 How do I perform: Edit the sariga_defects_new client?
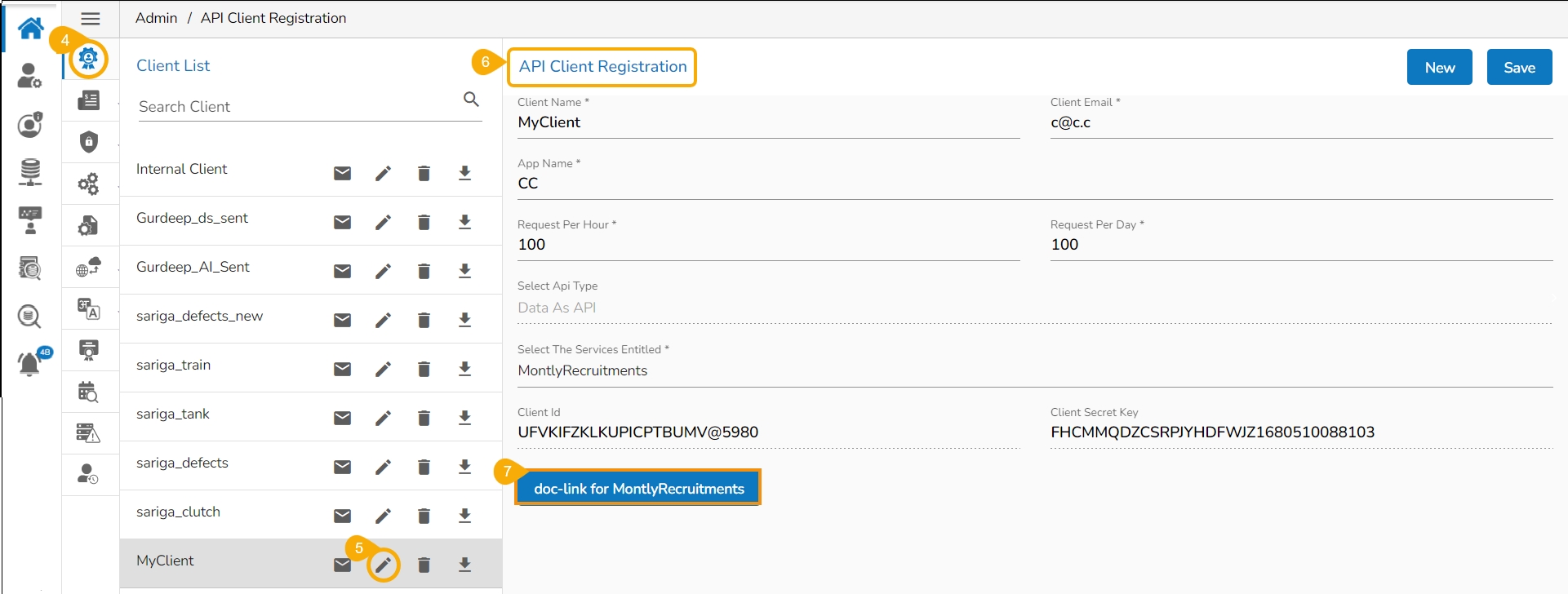click(x=383, y=320)
